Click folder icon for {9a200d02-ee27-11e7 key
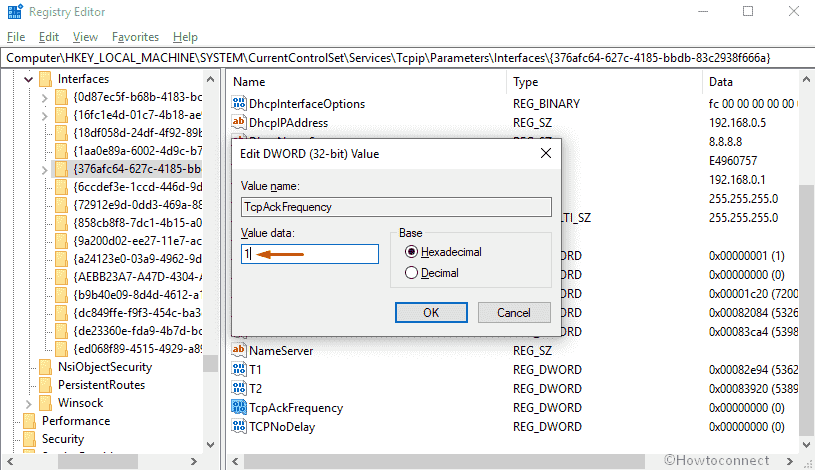815x470 pixels. pyautogui.click(x=61, y=241)
